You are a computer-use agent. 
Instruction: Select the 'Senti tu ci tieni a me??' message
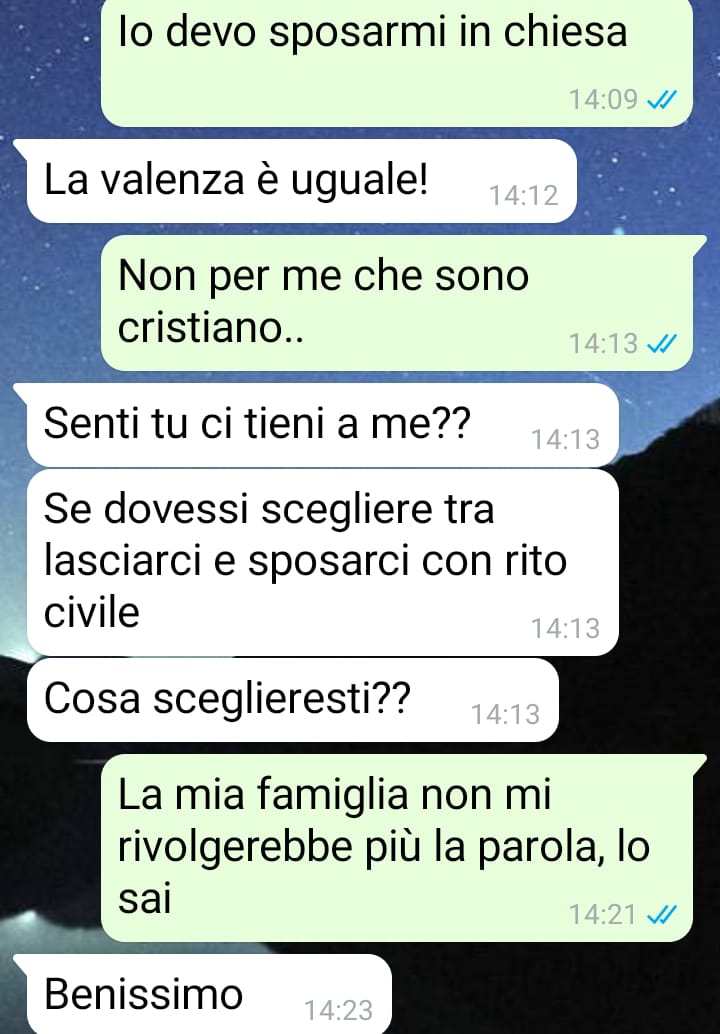pos(322,425)
